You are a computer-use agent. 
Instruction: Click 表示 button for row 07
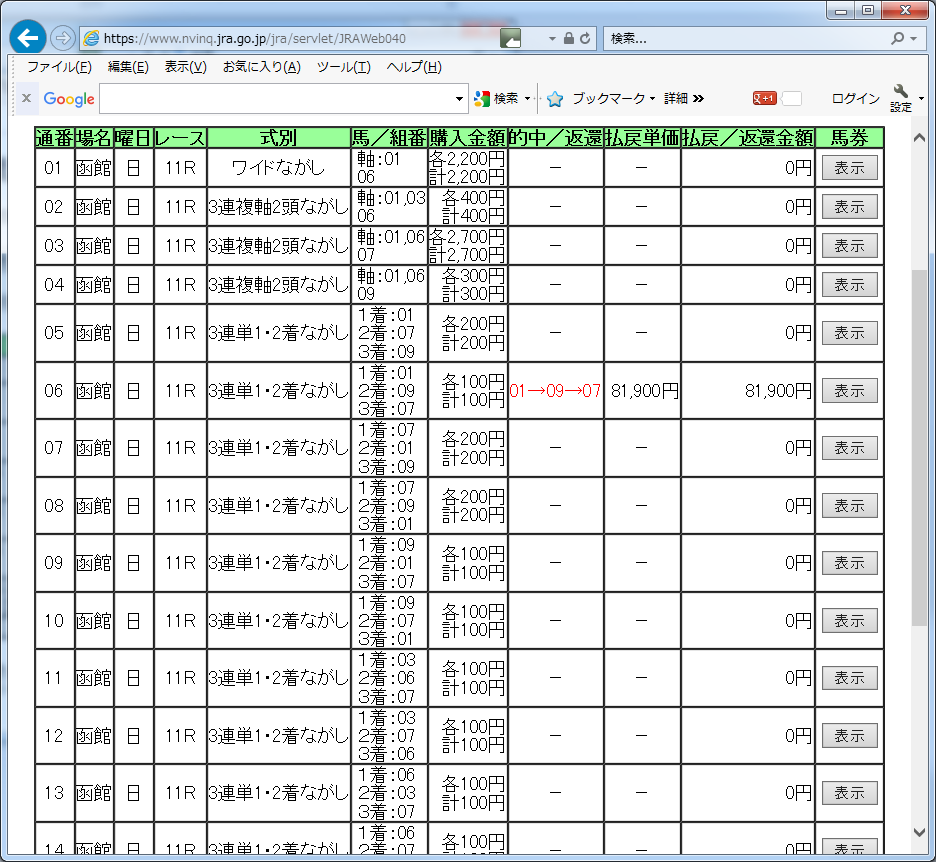849,448
